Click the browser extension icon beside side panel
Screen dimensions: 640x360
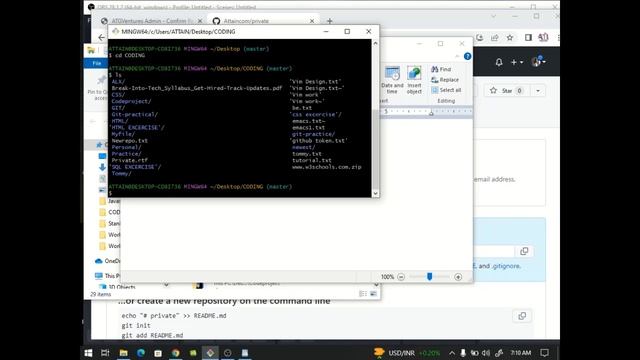[x=543, y=38]
